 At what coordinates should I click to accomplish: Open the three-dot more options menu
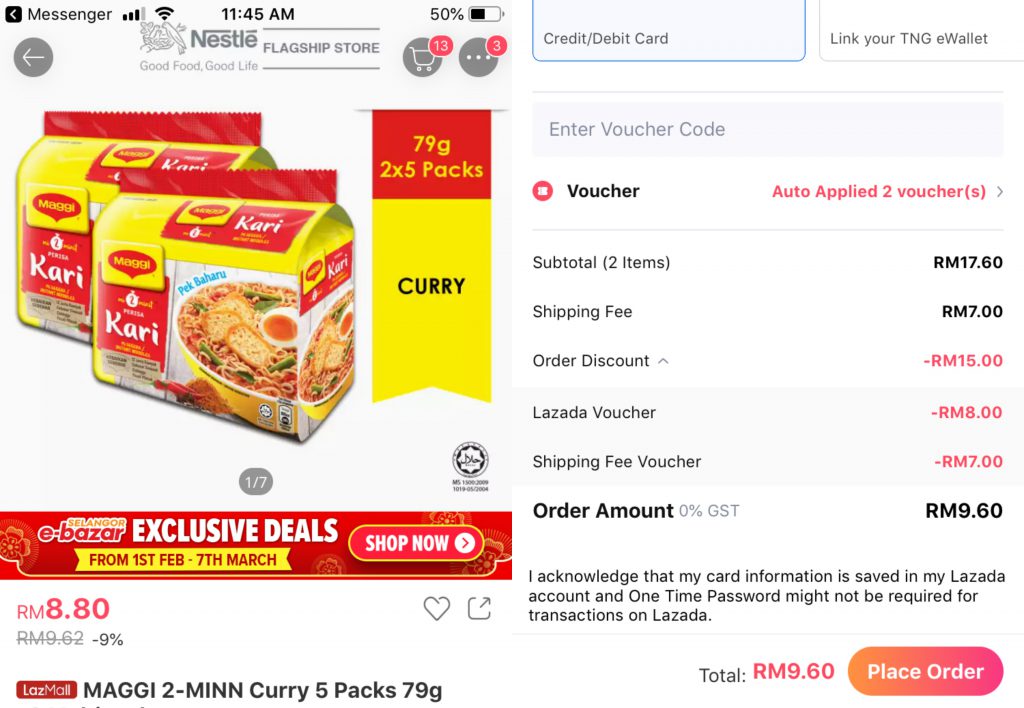478,58
